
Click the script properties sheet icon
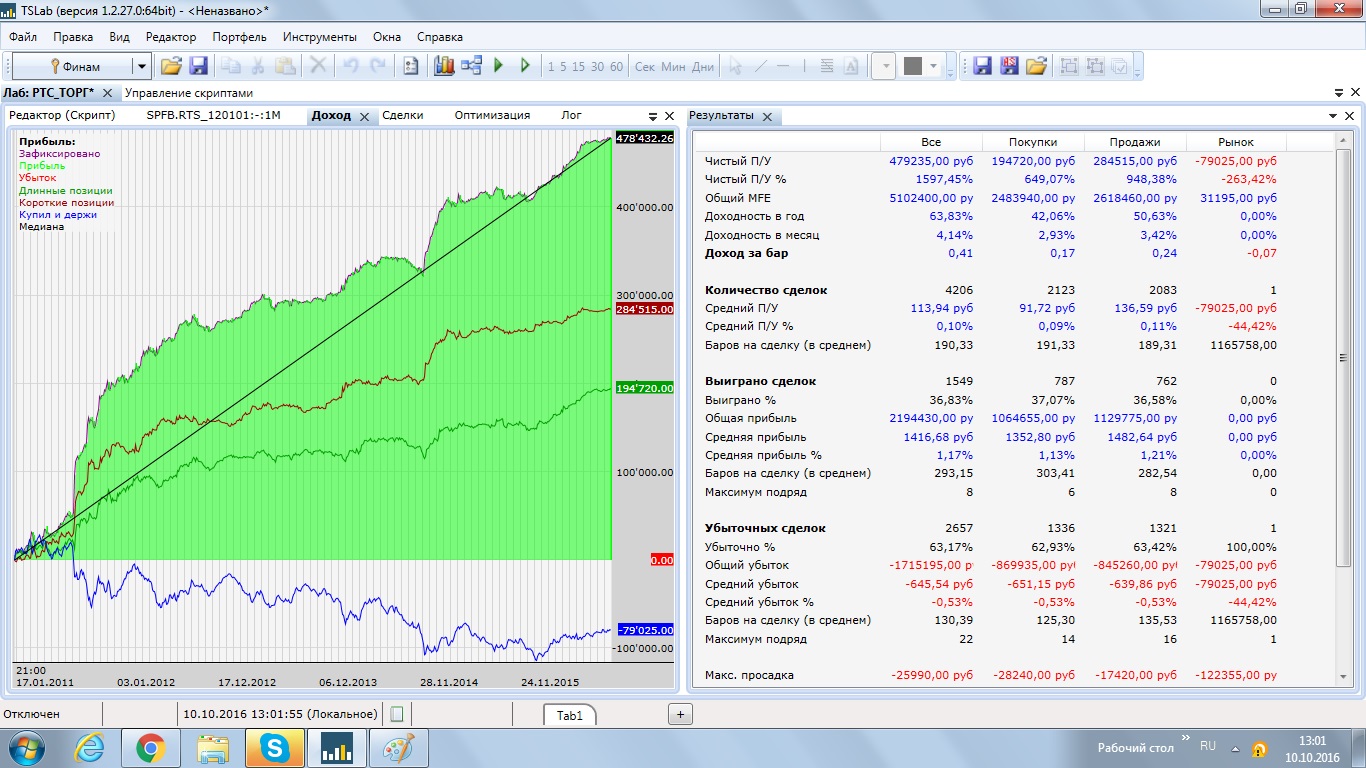410,66
